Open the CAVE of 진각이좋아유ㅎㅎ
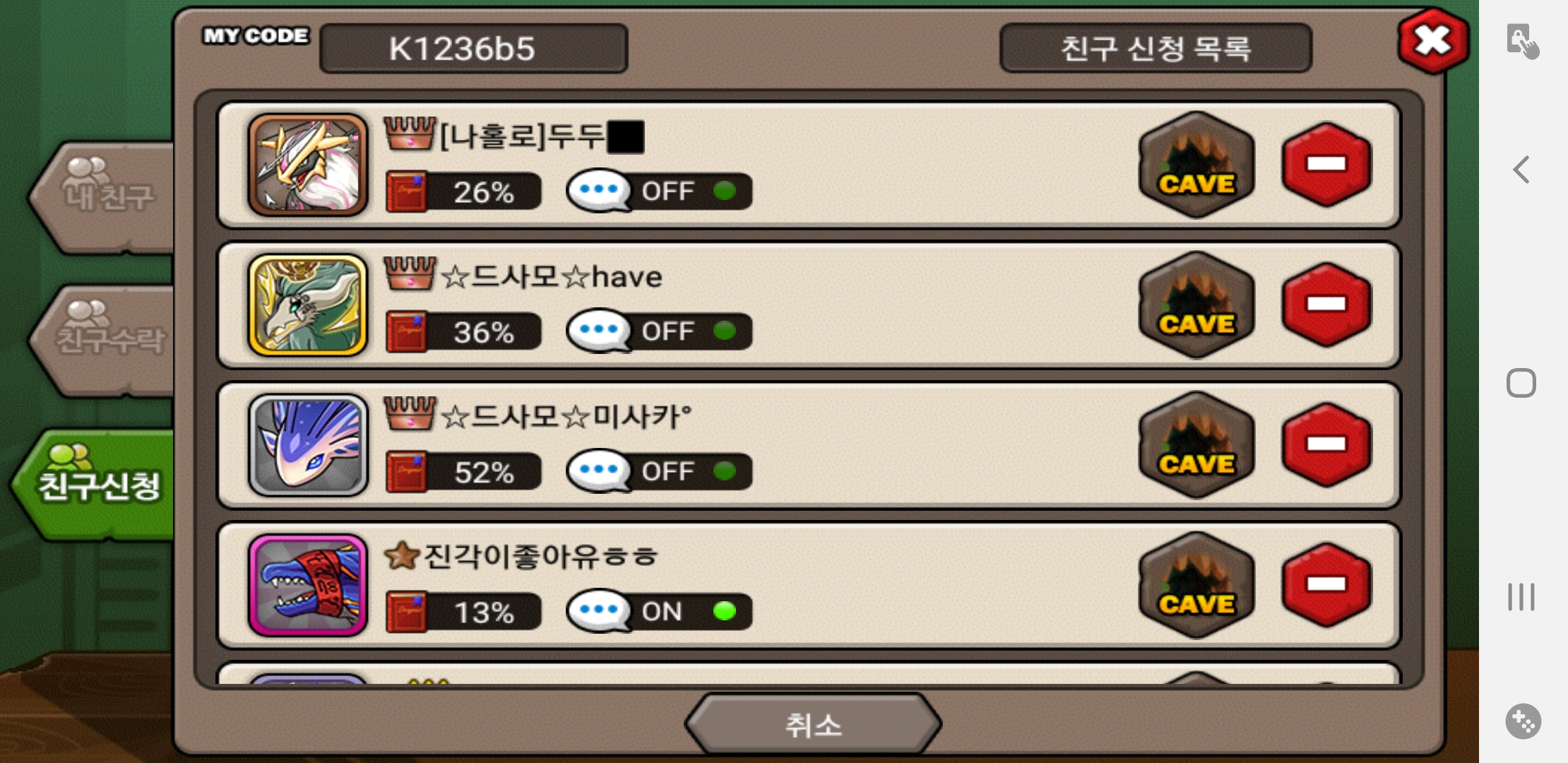The width and height of the screenshot is (1568, 763). [1196, 585]
